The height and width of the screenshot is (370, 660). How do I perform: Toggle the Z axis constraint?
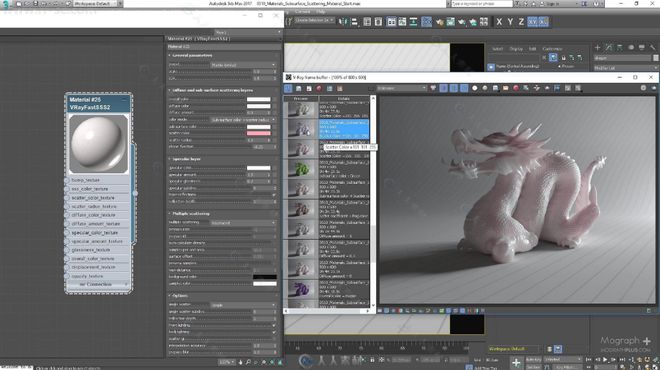[521, 22]
